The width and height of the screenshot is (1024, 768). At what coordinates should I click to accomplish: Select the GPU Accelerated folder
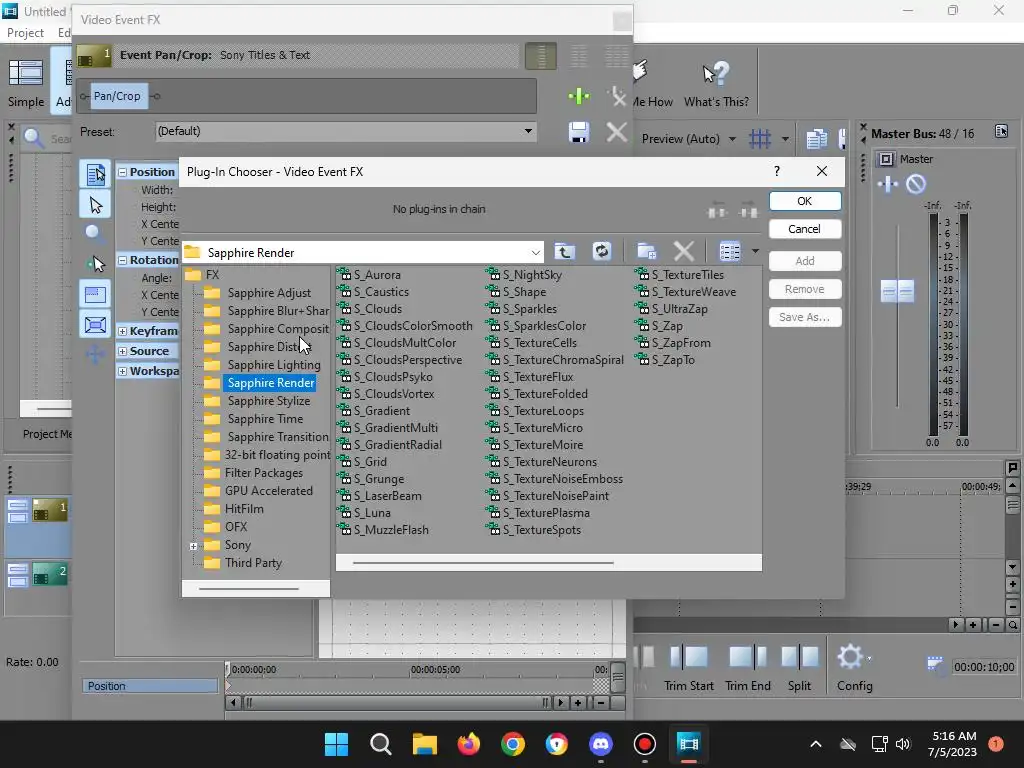pos(268,491)
